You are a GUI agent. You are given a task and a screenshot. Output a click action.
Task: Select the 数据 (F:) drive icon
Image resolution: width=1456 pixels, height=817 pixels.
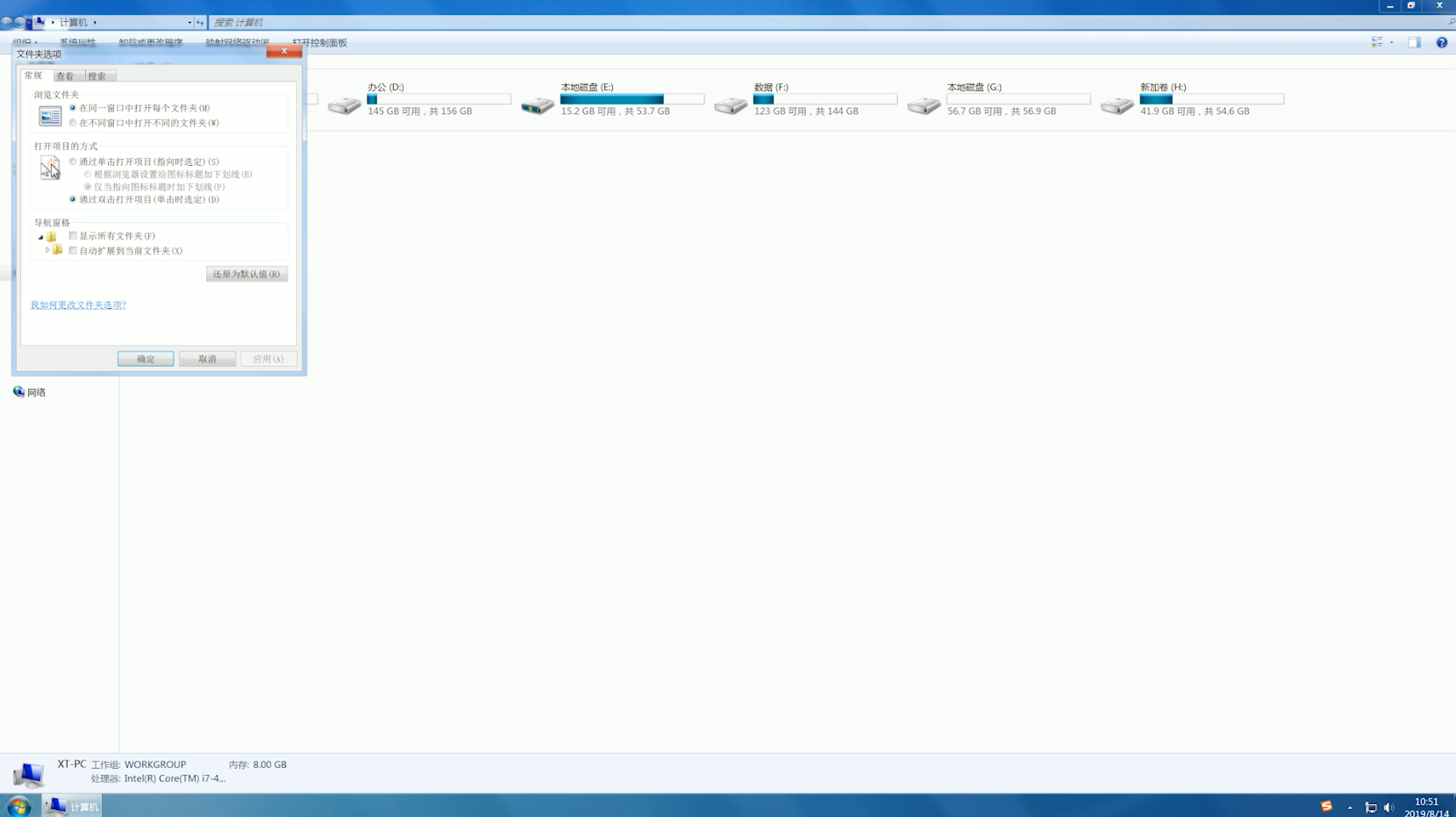pyautogui.click(x=730, y=105)
